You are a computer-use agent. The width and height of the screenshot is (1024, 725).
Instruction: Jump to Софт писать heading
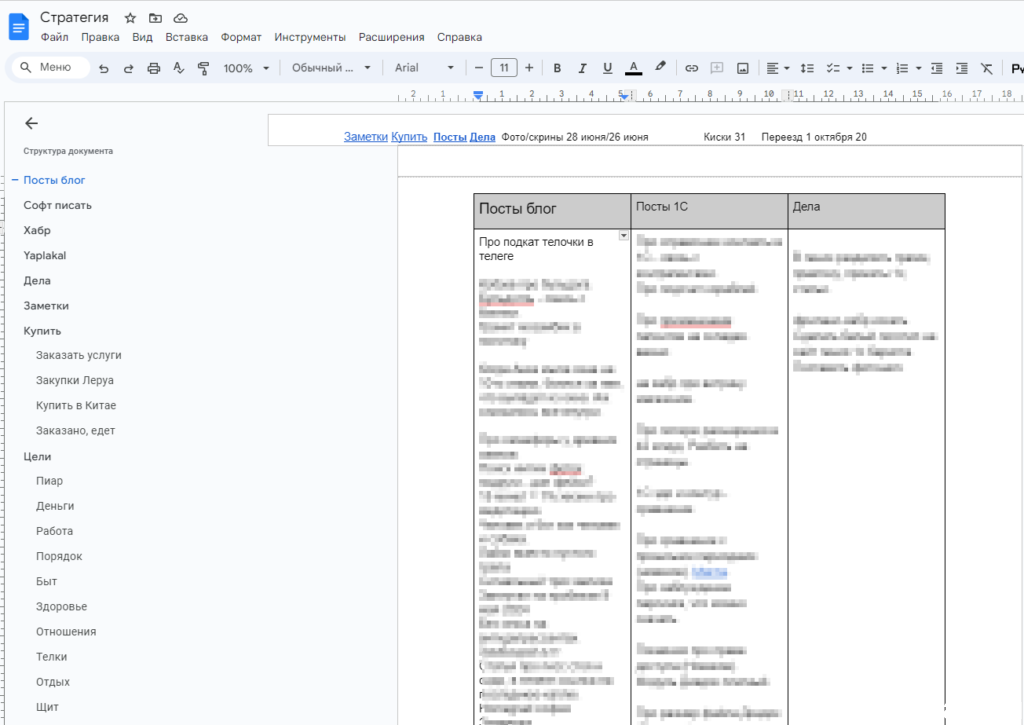57,205
